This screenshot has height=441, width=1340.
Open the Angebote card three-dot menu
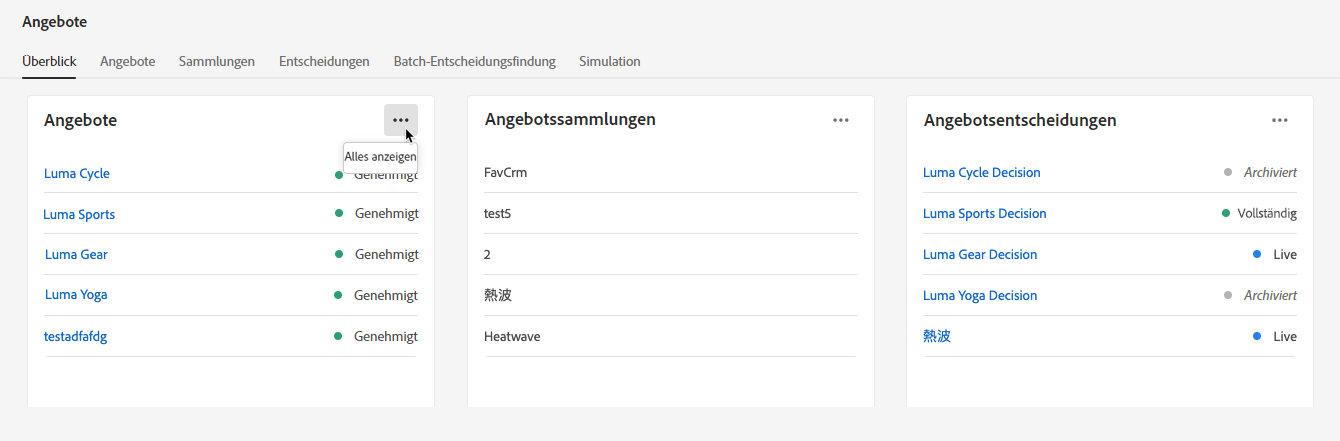pyautogui.click(x=401, y=120)
